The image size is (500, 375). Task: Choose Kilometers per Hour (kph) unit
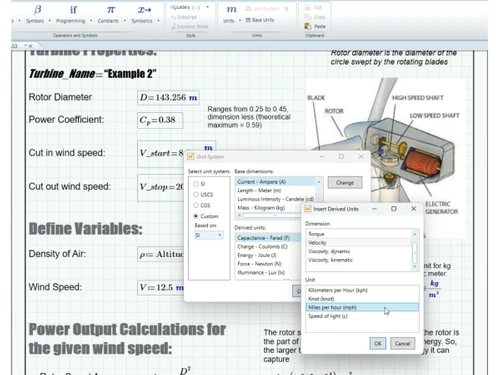point(362,290)
